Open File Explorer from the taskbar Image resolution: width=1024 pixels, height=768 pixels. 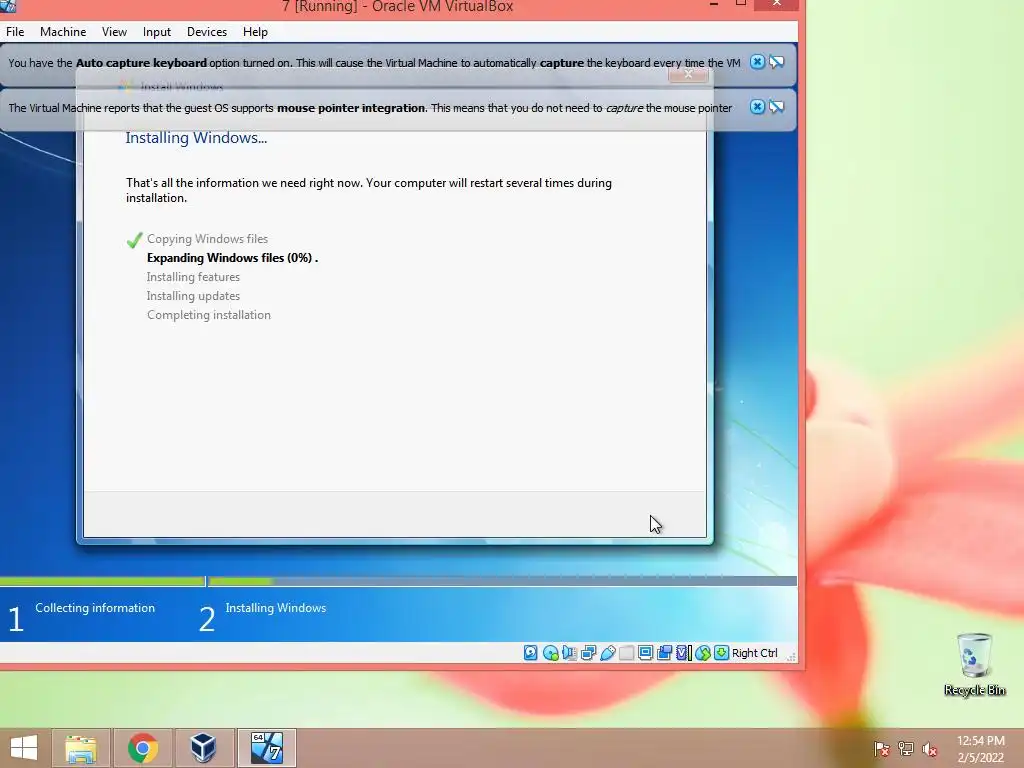coord(81,748)
